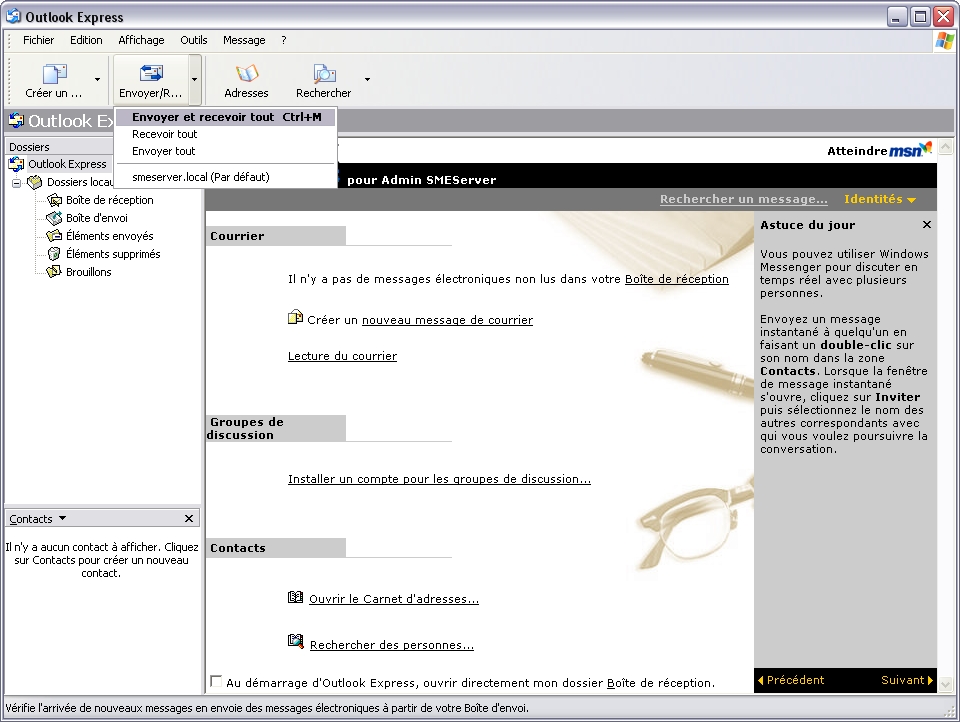Image resolution: width=960 pixels, height=722 pixels.
Task: Click the vertical scrollbar up arrow
Action: [x=946, y=147]
